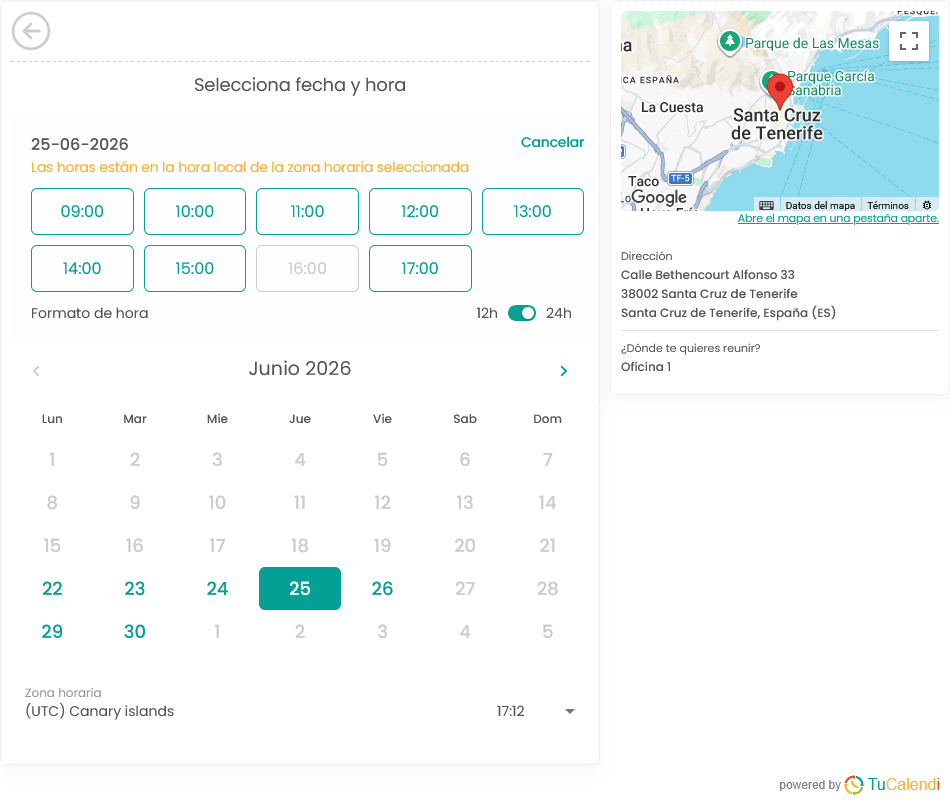
Task: Select the 12:00 time slot
Action: point(420,212)
